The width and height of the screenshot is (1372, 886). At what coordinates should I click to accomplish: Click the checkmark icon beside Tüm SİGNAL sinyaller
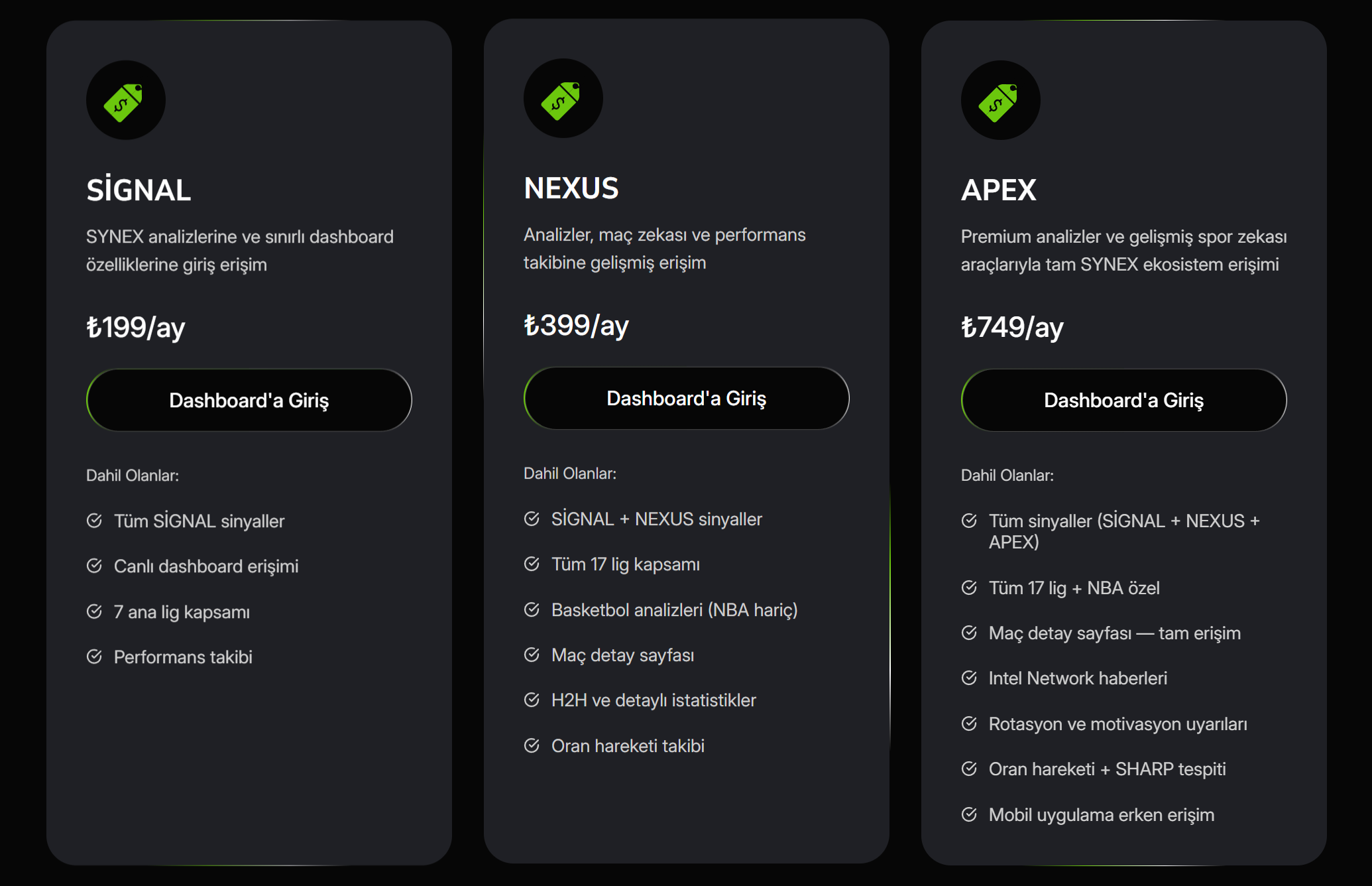point(94,521)
